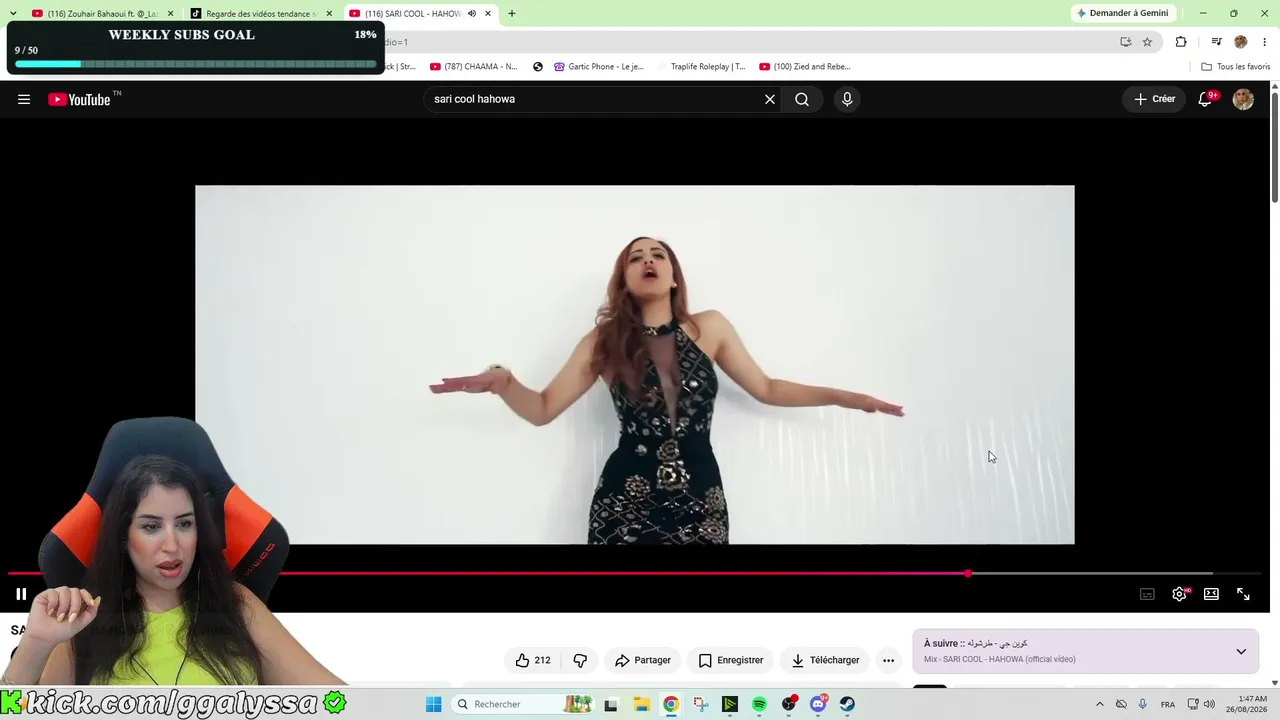
Task: Open the Windows Start menu
Action: coord(433,704)
